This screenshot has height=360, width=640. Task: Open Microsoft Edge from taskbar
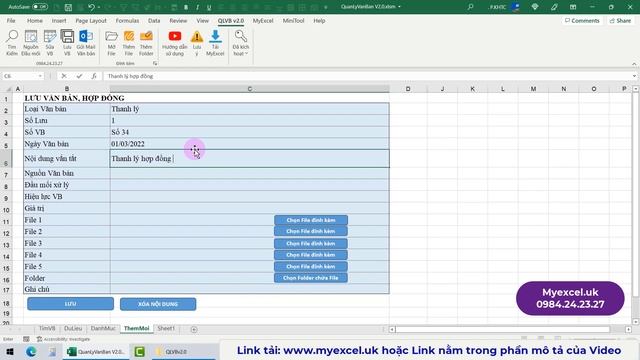pyautogui.click(x=31, y=351)
